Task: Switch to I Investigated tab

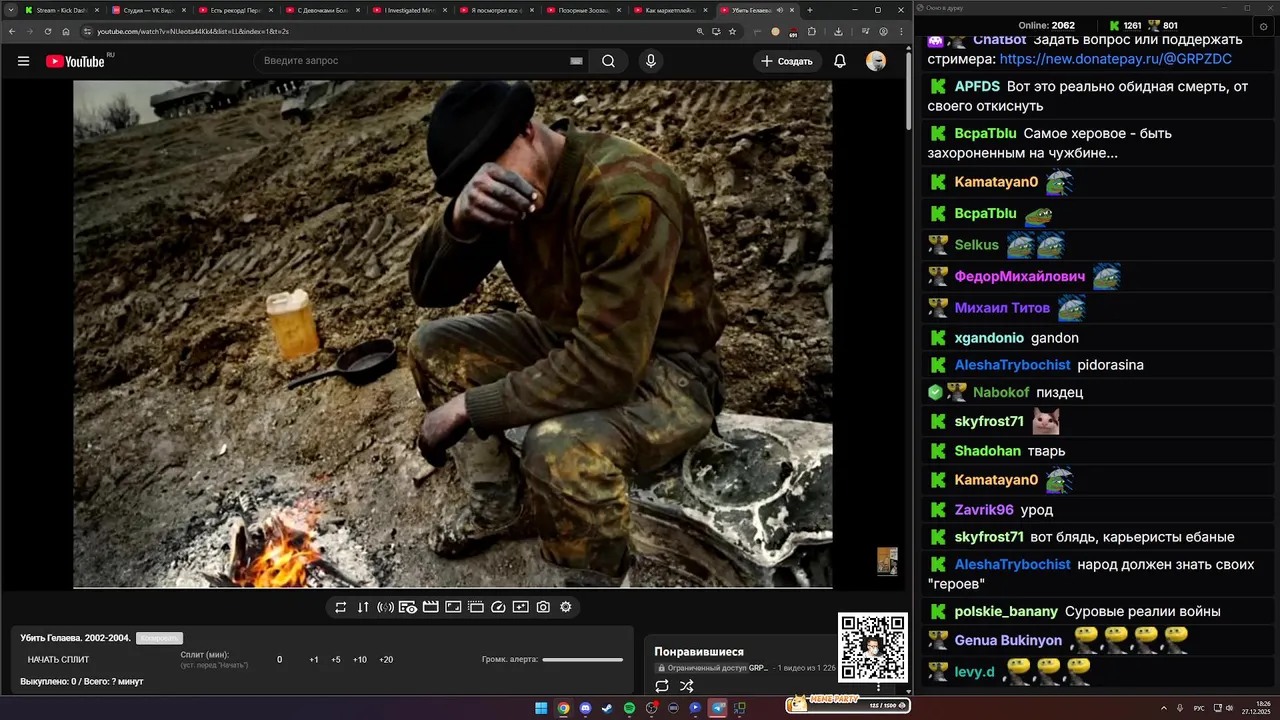Action: [x=411, y=10]
